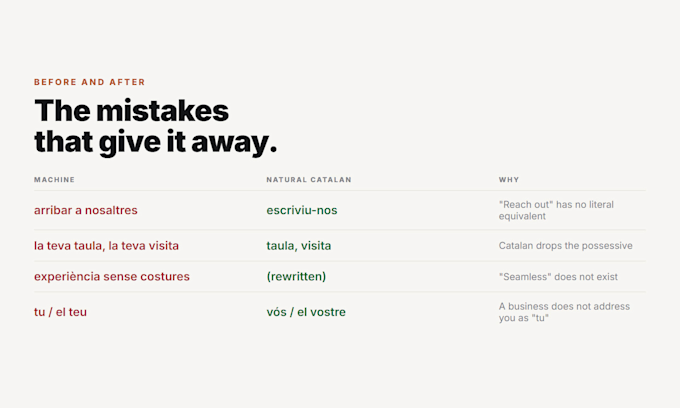
Task: Select the WHY column header
Action: pos(509,180)
